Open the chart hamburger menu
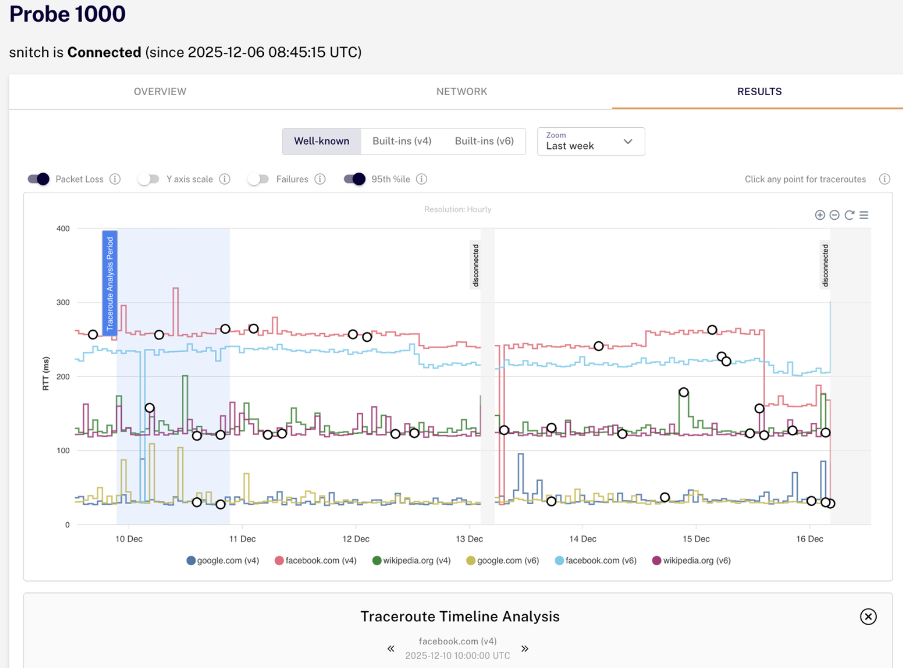This screenshot has height=668, width=904. tap(864, 215)
